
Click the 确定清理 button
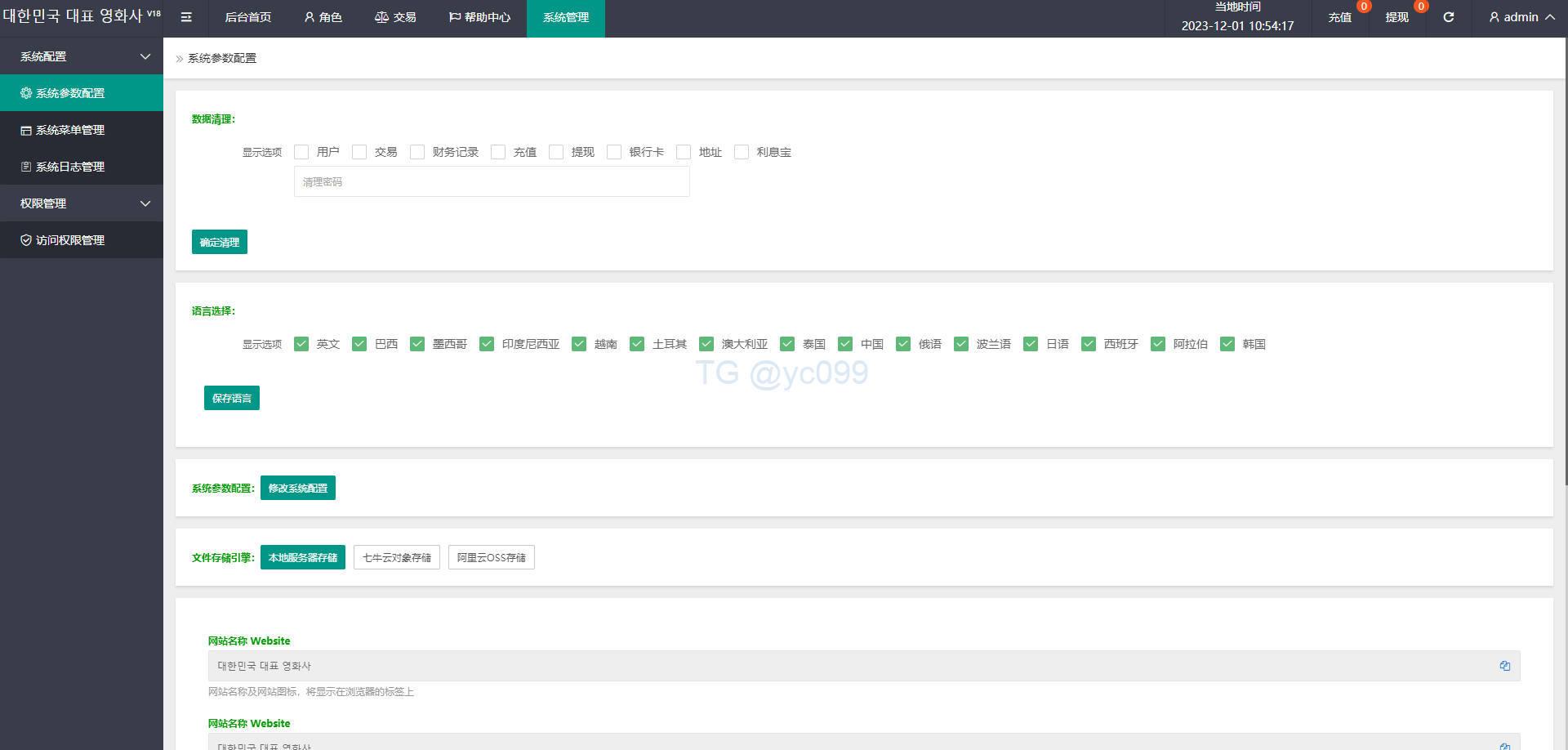[x=220, y=242]
